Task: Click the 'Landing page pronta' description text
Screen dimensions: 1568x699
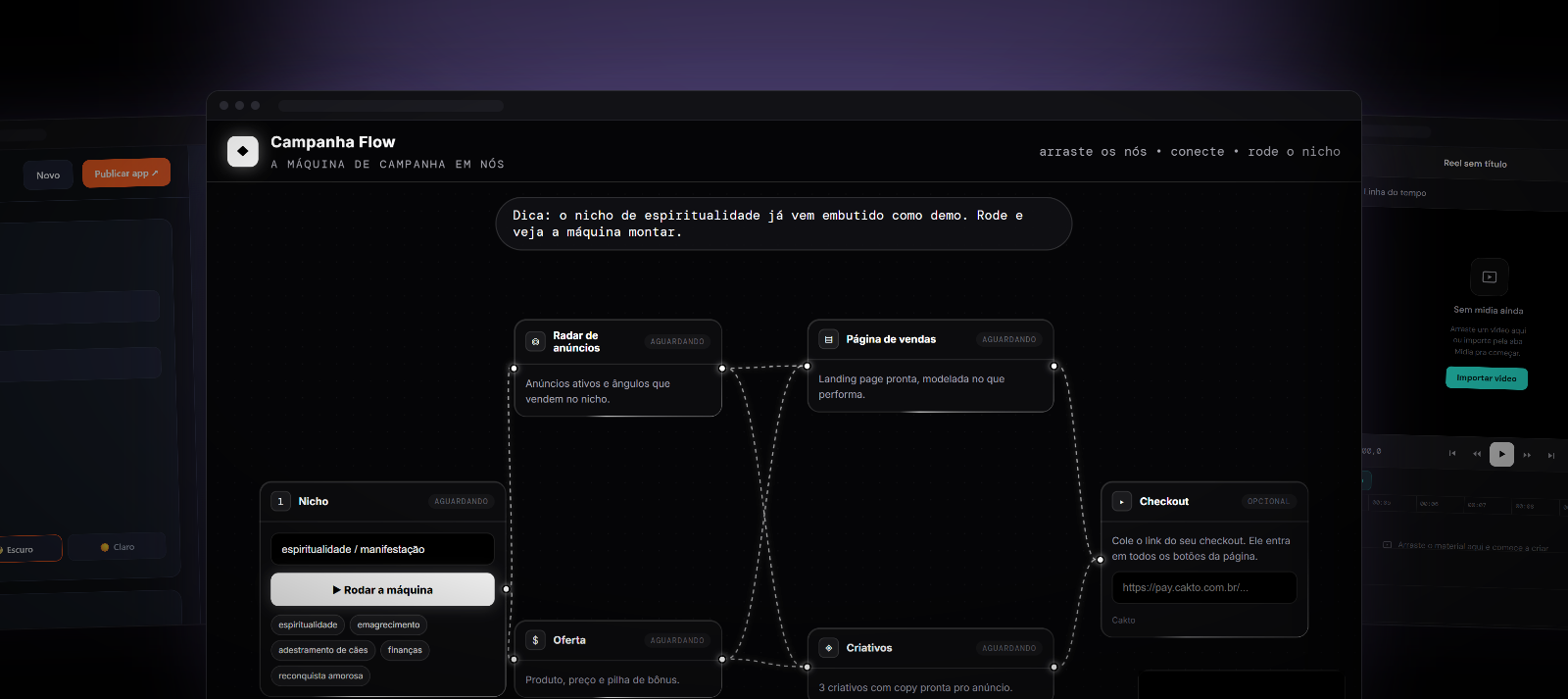Action: (x=911, y=386)
